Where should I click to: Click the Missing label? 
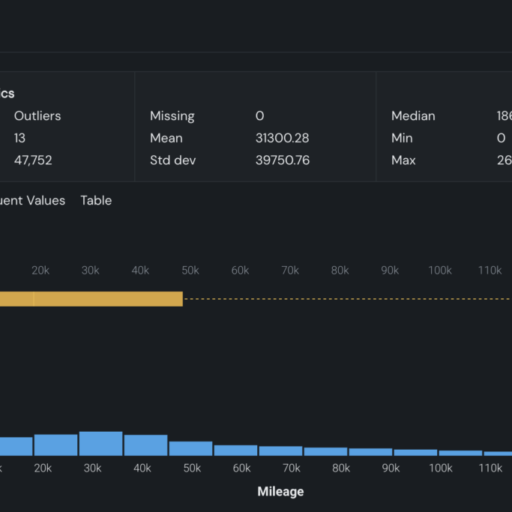[172, 116]
